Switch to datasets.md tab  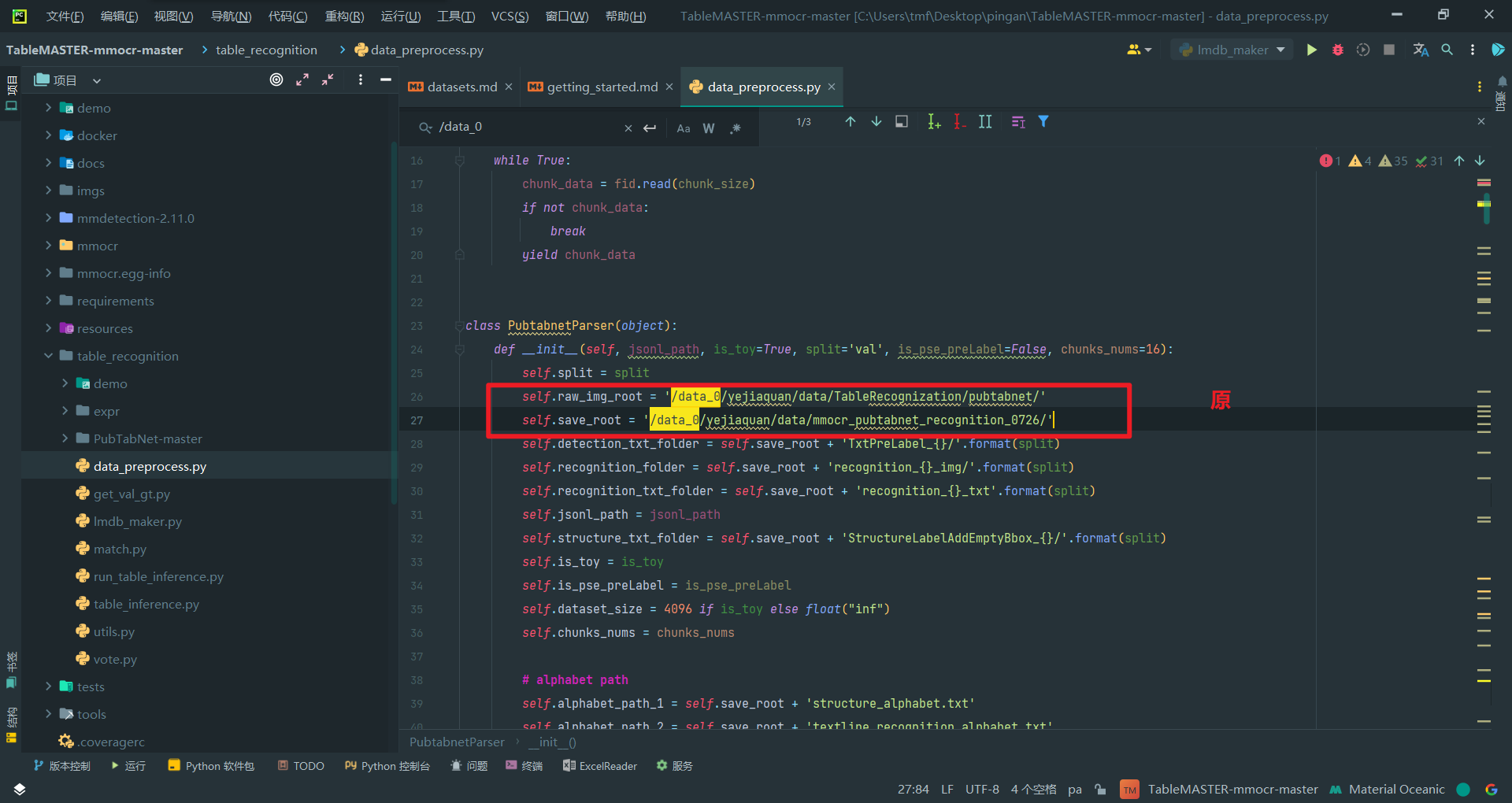[x=461, y=87]
